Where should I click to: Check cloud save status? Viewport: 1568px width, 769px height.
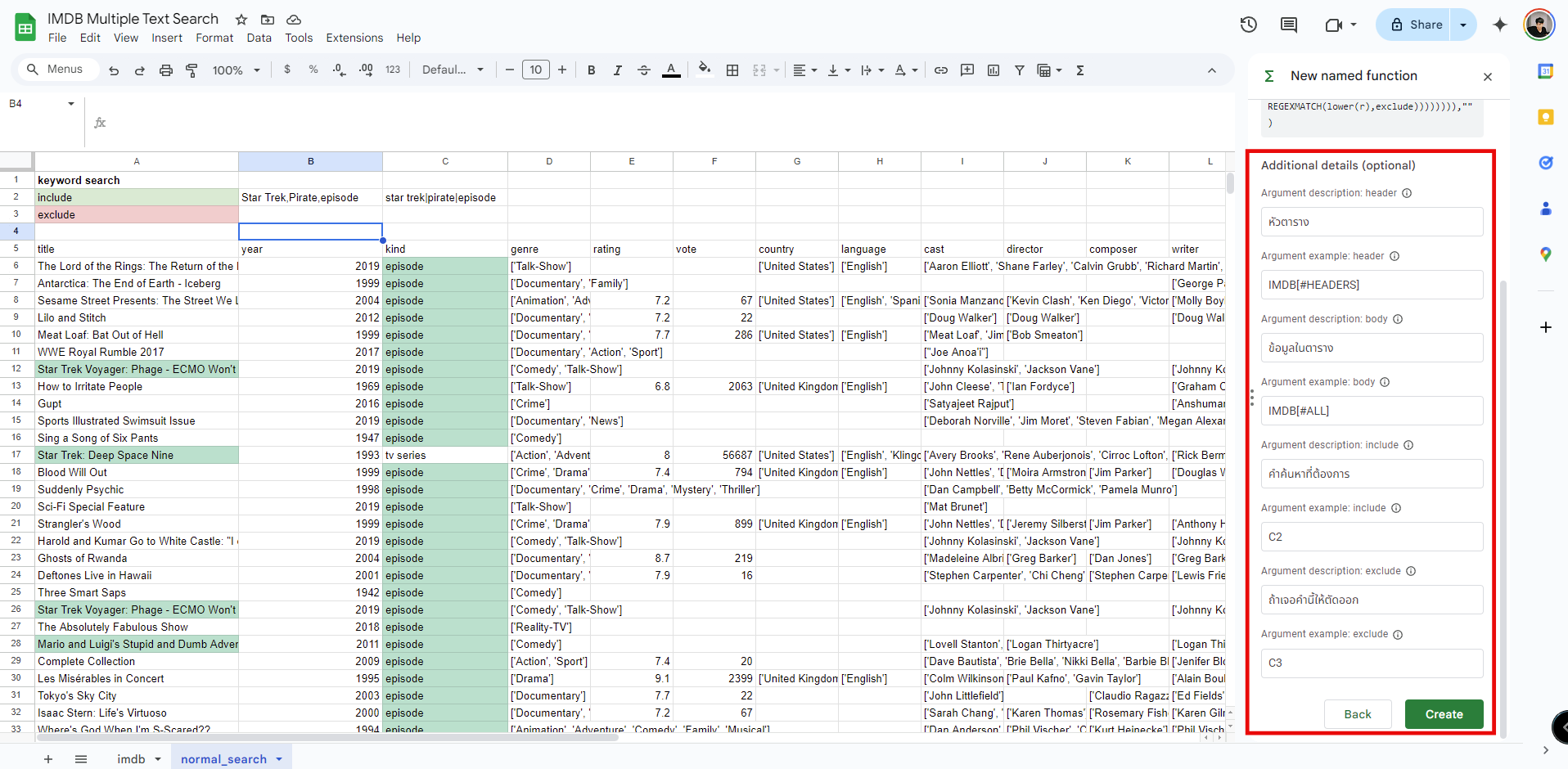[x=294, y=19]
